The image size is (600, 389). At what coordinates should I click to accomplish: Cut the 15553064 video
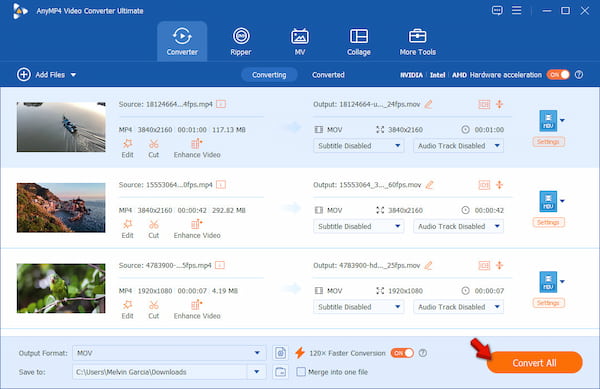153,229
